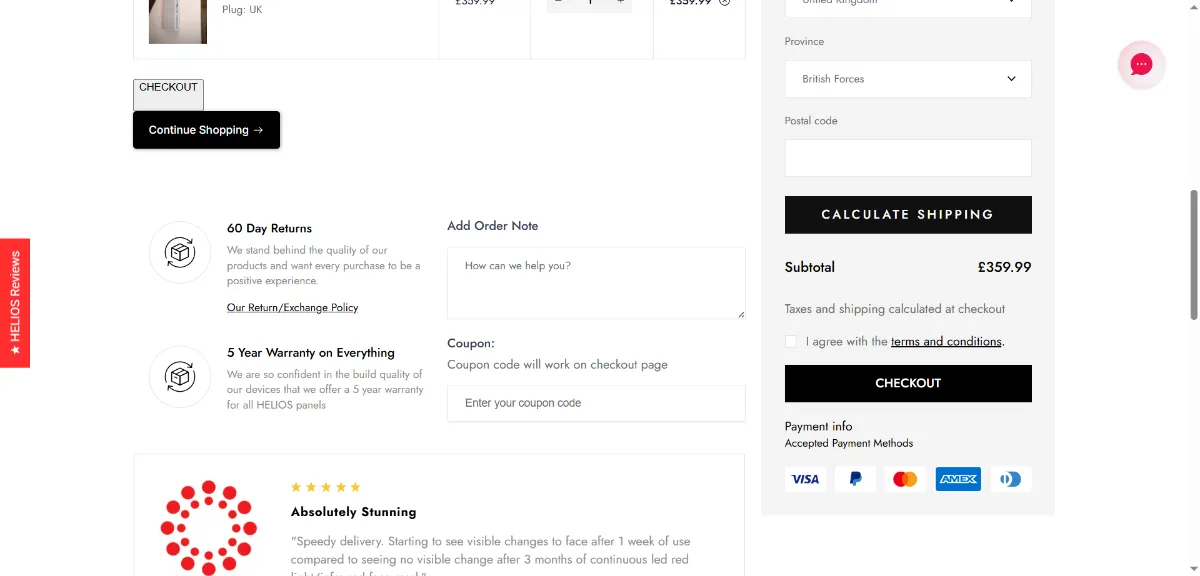Click the Calculate Shipping button
The width and height of the screenshot is (1200, 576).
(908, 215)
